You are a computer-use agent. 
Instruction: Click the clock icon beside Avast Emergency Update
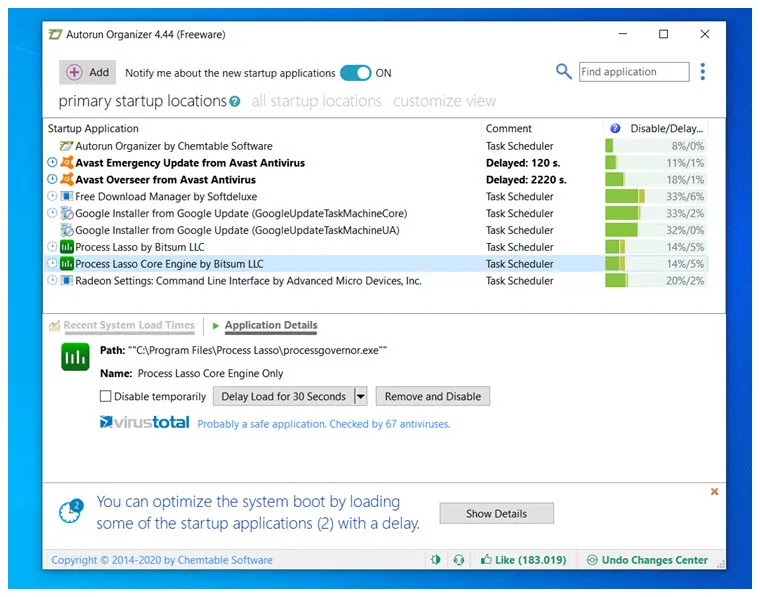coord(52,162)
